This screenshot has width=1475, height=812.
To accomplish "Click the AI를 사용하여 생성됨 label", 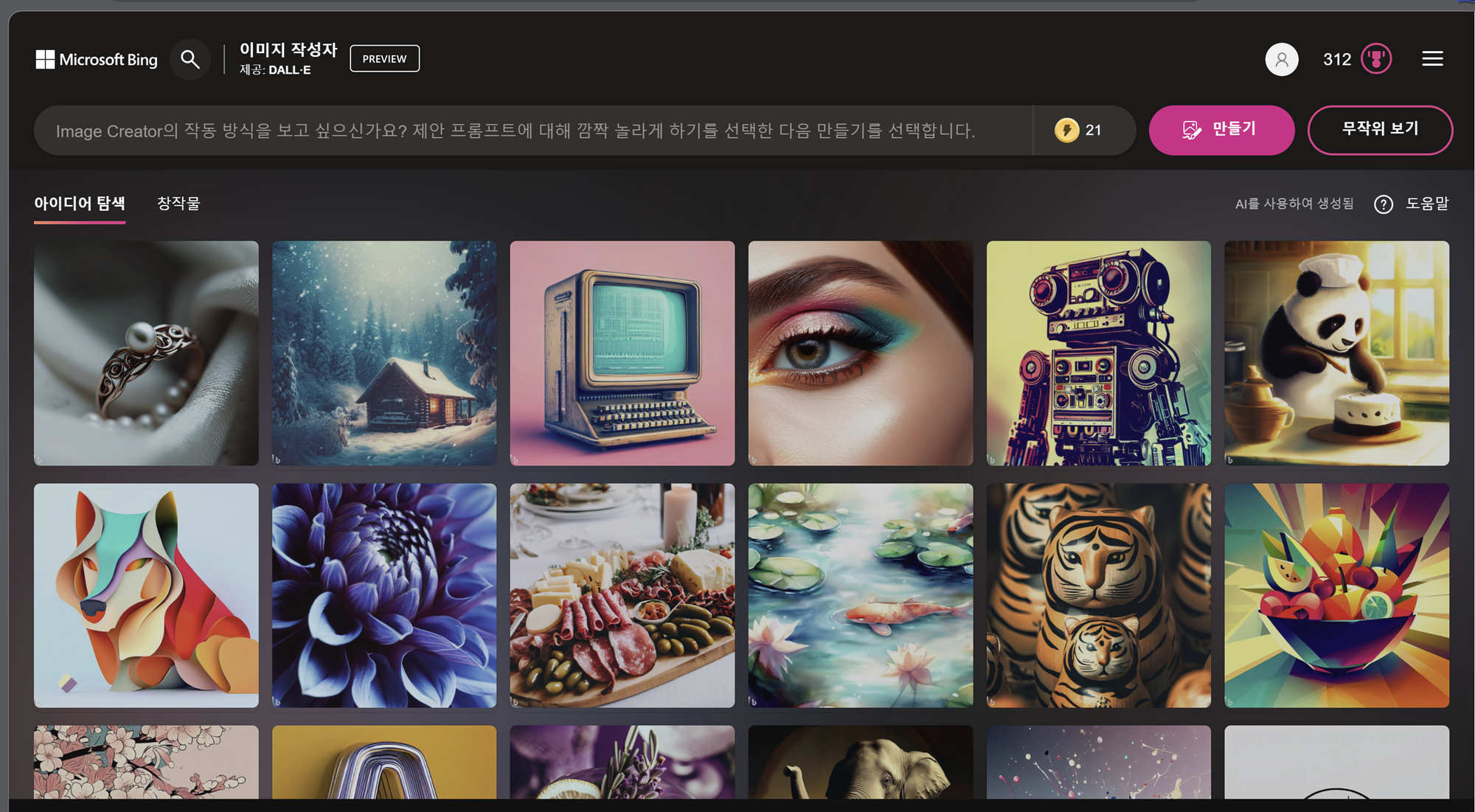I will (x=1294, y=204).
